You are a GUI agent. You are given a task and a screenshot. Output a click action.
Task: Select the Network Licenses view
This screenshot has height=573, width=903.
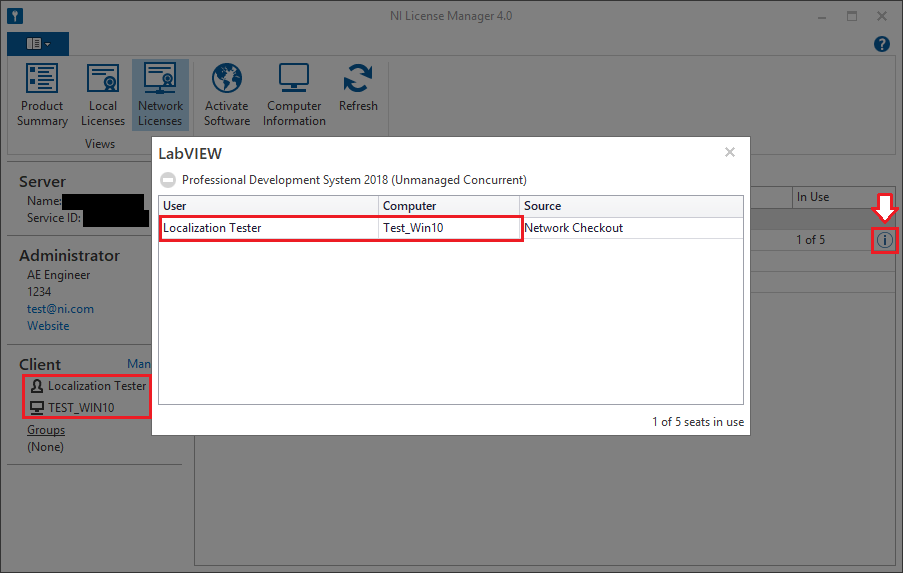pos(160,95)
